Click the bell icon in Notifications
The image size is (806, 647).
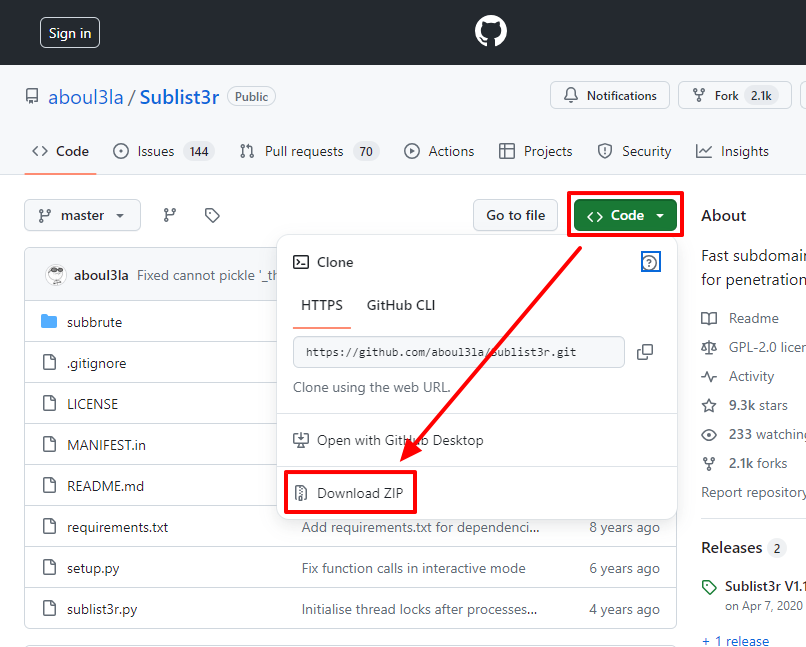tap(571, 96)
